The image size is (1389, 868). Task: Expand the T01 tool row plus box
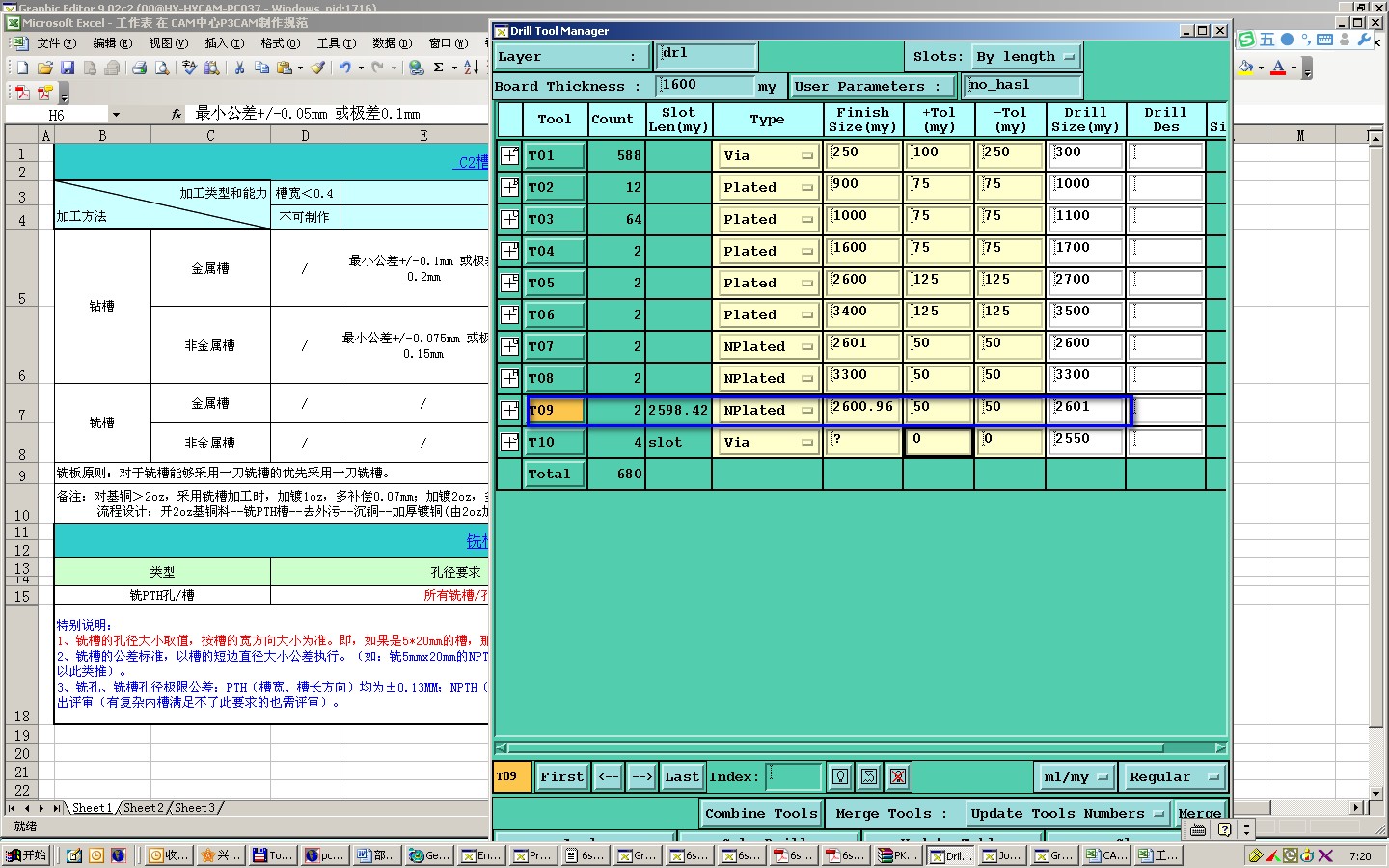tap(509, 155)
